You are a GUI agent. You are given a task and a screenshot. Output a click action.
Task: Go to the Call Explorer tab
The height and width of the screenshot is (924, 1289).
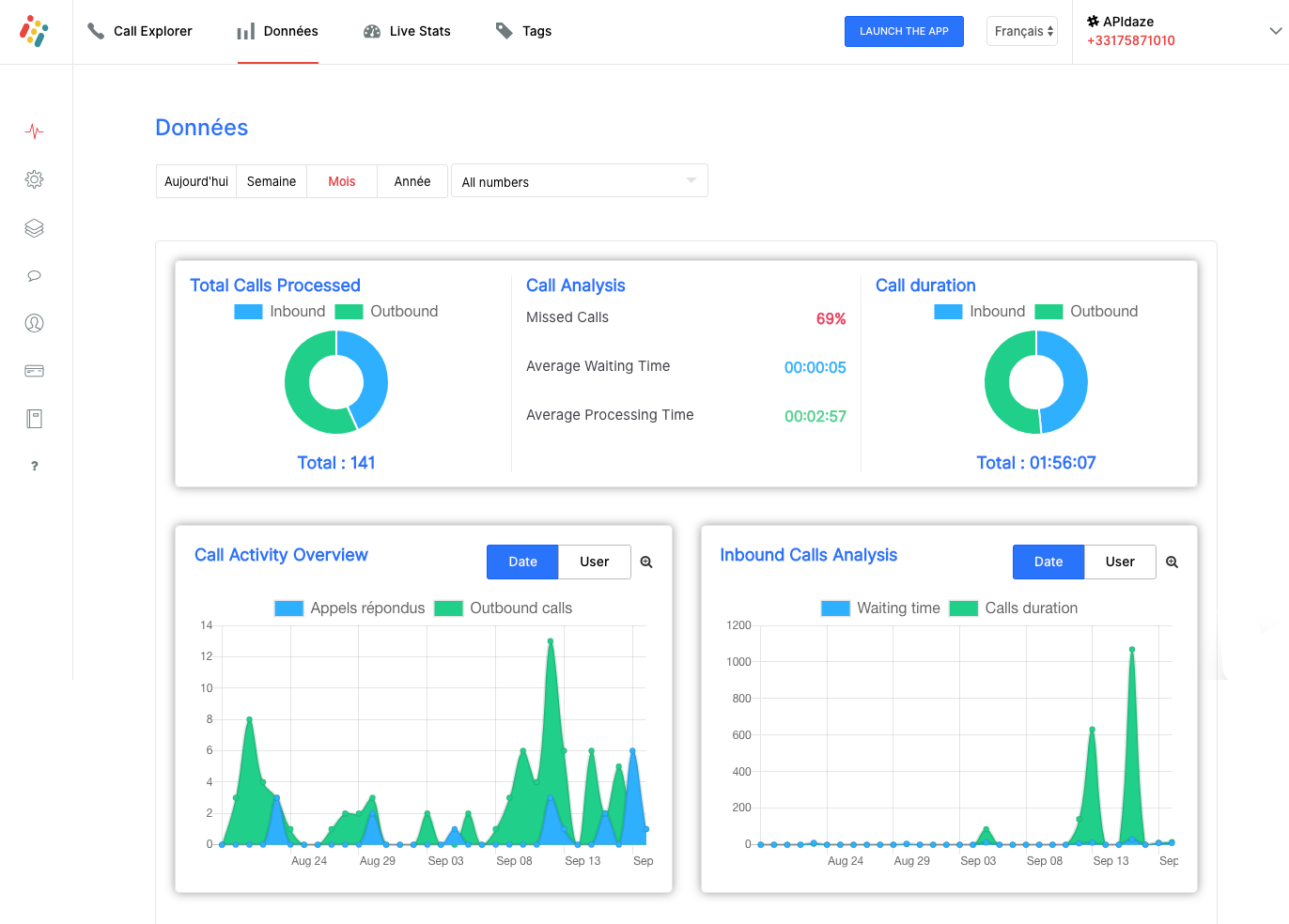coord(140,31)
